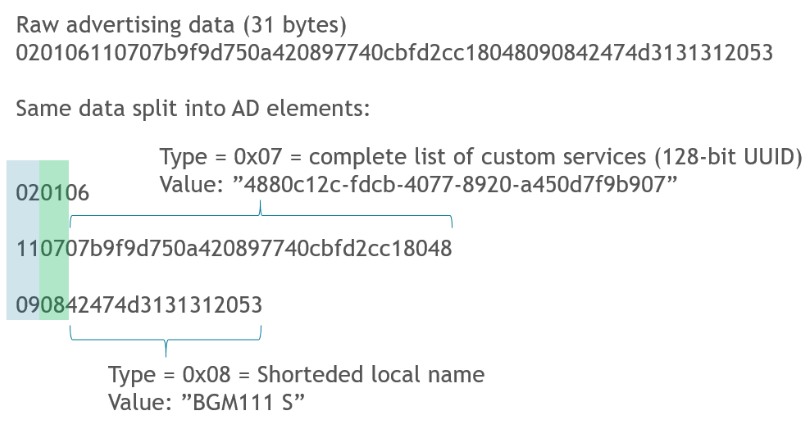Image resolution: width=806 pixels, height=435 pixels.
Task: Click the name payload "42474d3131312053" hex data
Action: [165, 305]
